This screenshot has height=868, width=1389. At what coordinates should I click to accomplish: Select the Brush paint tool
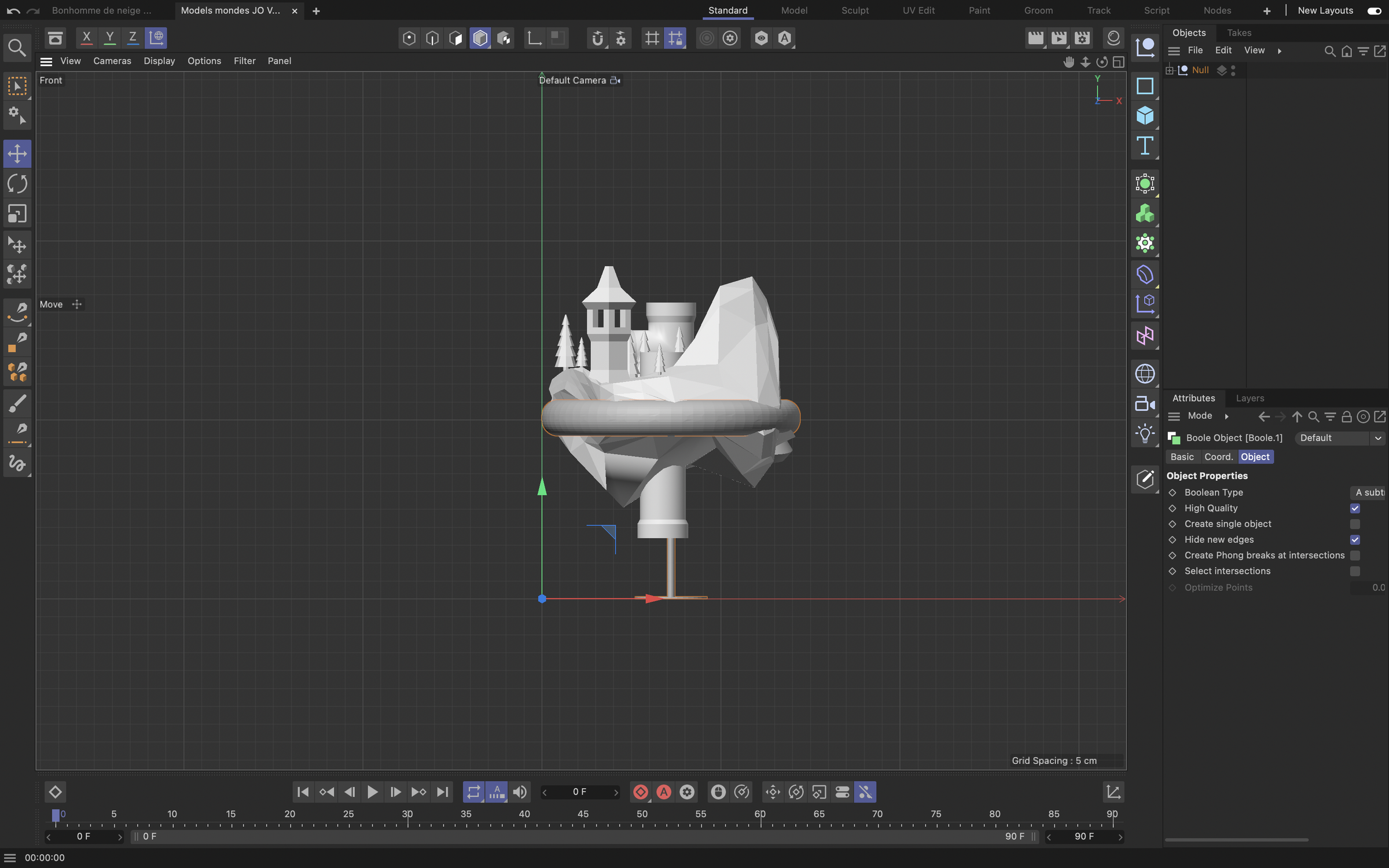17,403
